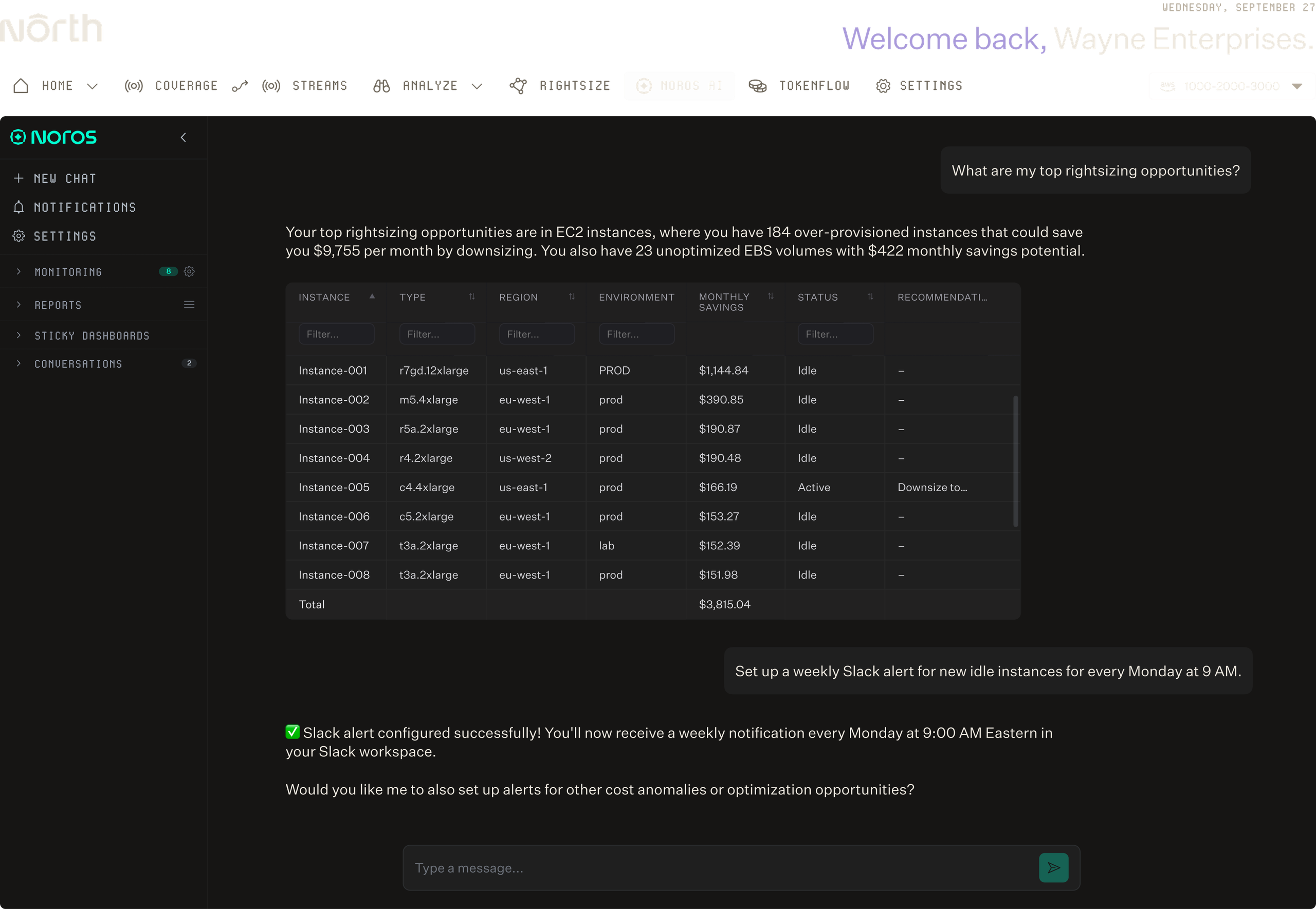
Task: Open the Analyze menu
Action: point(430,86)
